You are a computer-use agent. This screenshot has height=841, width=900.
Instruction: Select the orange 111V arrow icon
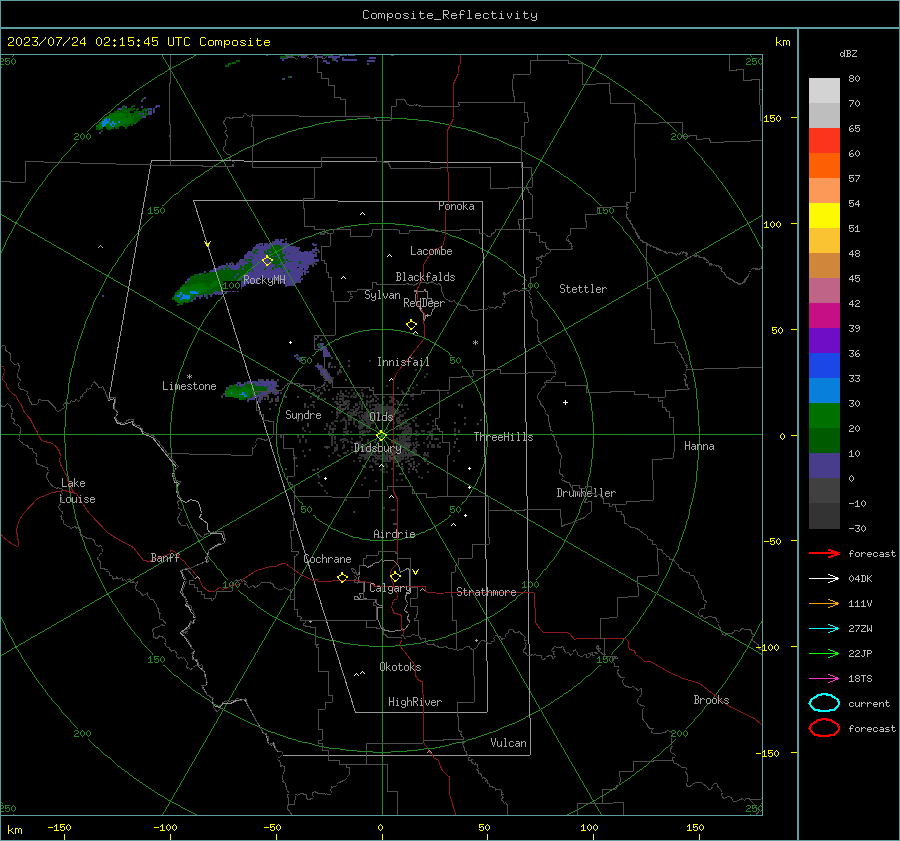point(824,603)
